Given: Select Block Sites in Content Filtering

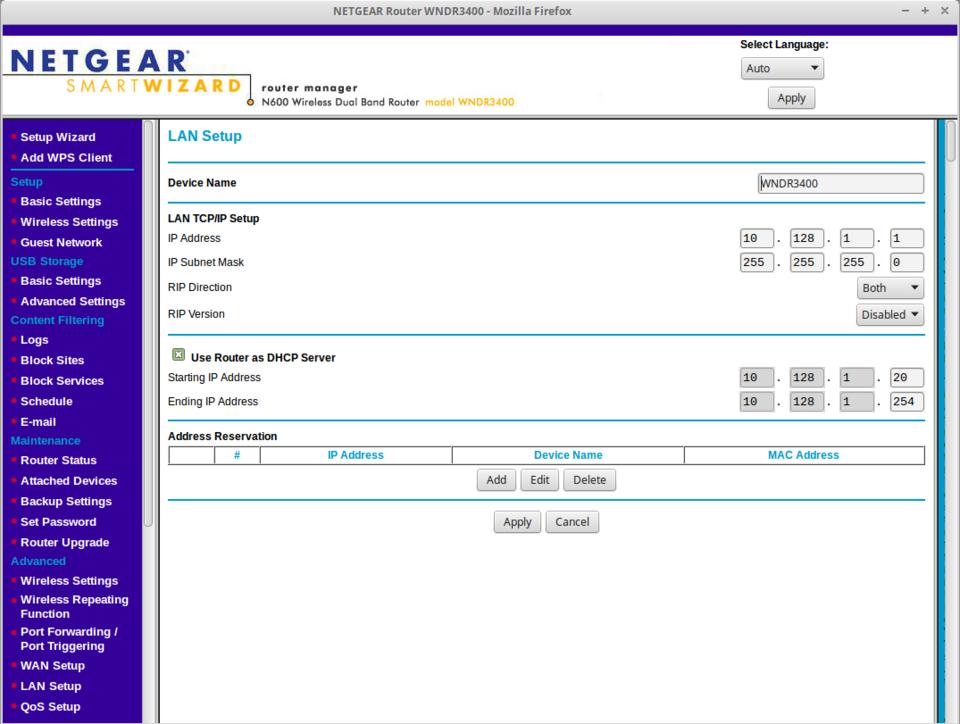Looking at the screenshot, I should click(x=52, y=360).
